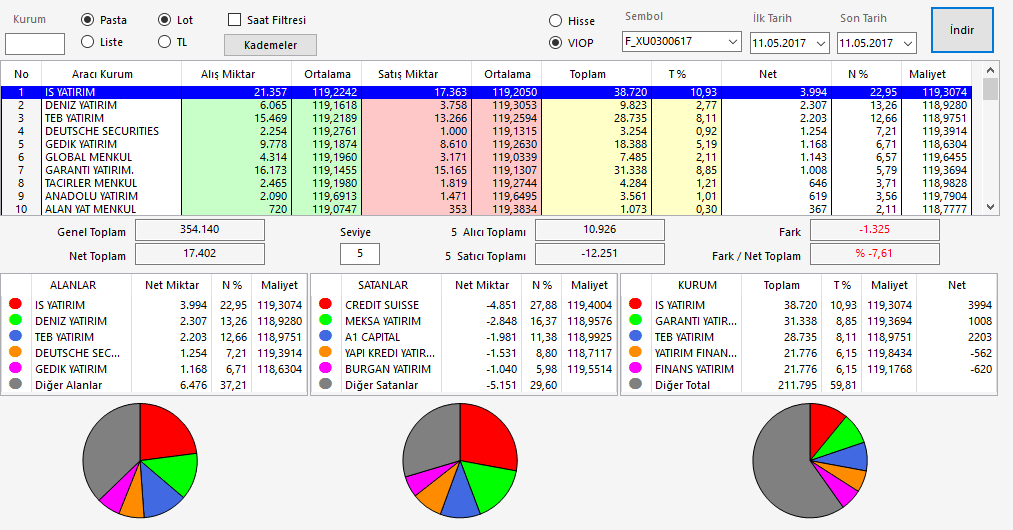Screen dimensions: 1013x530
Task: Click the Fark / Net Toplam value % -7,61
Action: [x=875, y=253]
